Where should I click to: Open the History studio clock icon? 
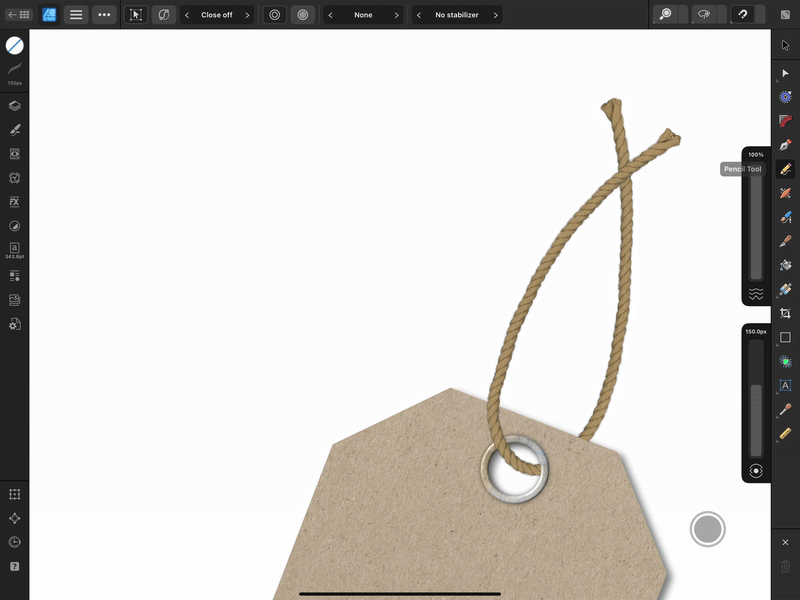click(x=14, y=542)
